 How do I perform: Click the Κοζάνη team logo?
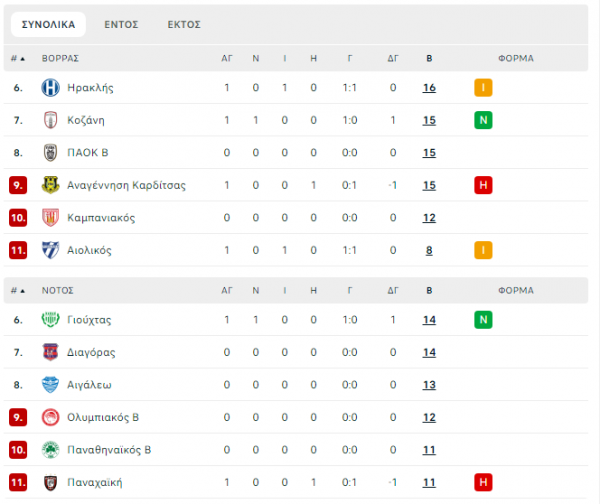point(51,120)
